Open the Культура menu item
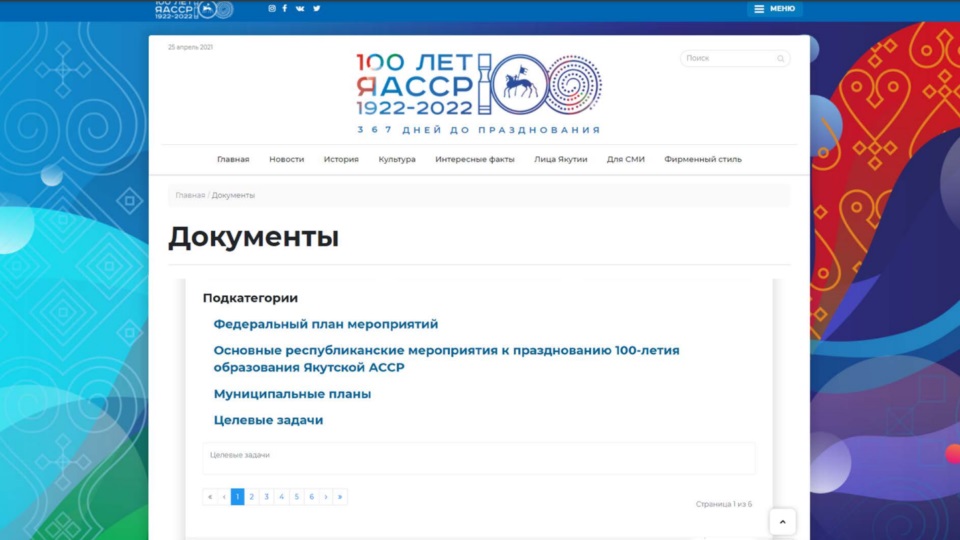960x540 pixels. point(397,159)
